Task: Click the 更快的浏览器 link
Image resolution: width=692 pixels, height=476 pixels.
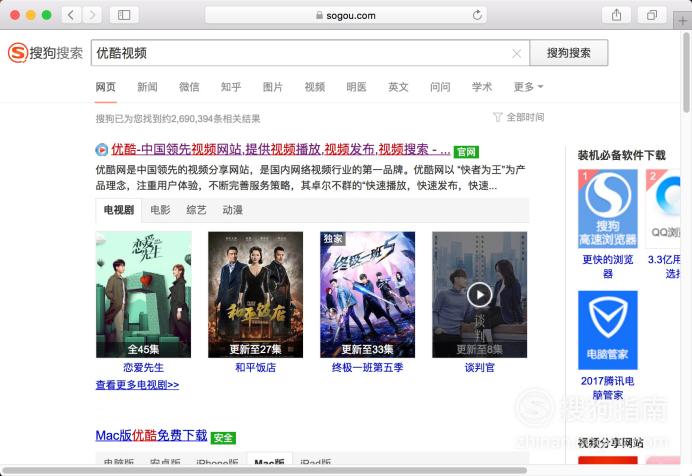Action: coord(608,266)
